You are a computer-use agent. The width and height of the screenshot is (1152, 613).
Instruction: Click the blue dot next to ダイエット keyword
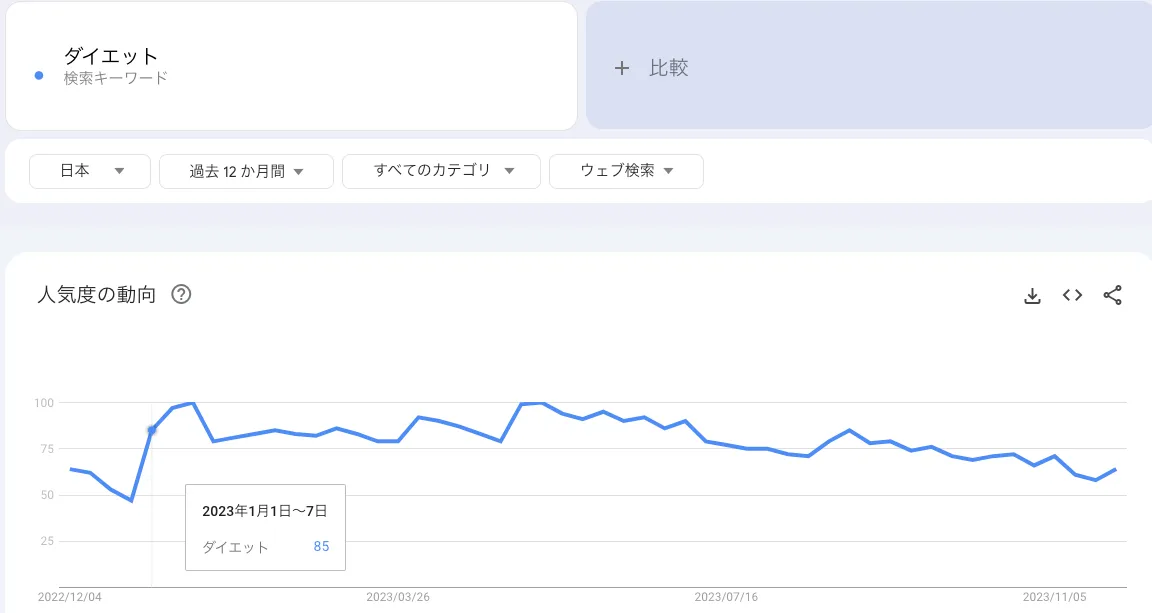coord(38,74)
